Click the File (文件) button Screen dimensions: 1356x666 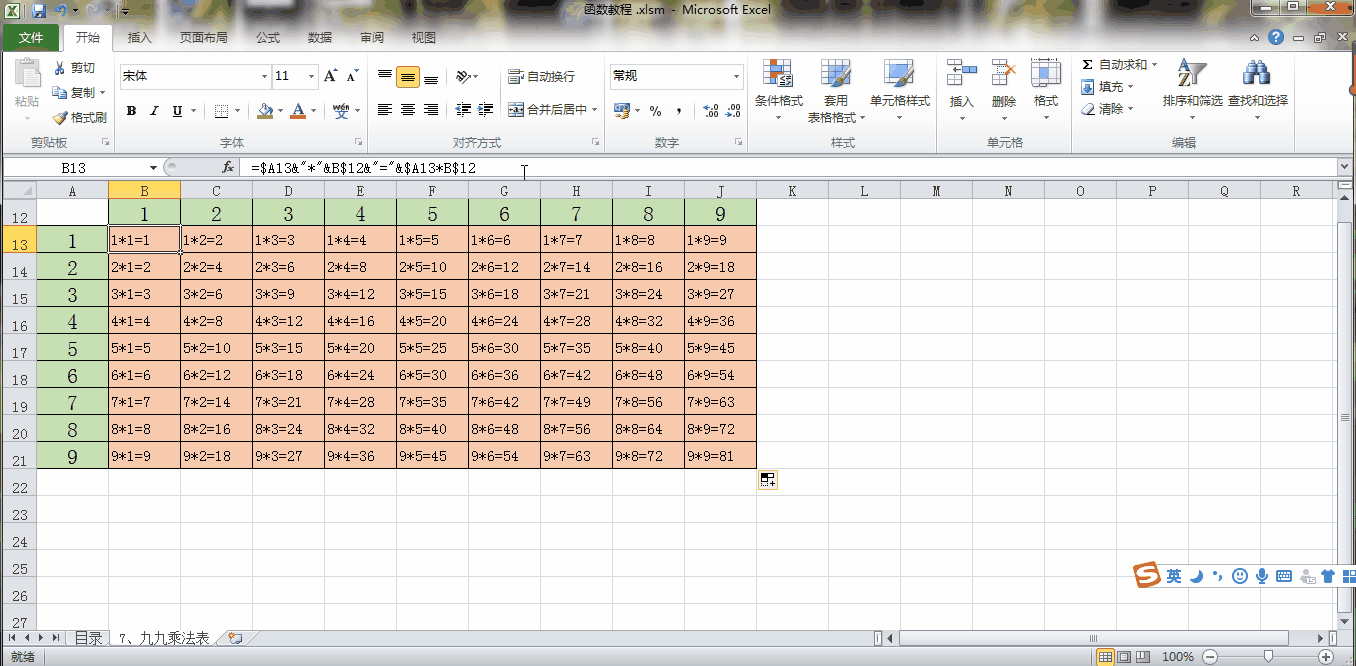point(31,38)
